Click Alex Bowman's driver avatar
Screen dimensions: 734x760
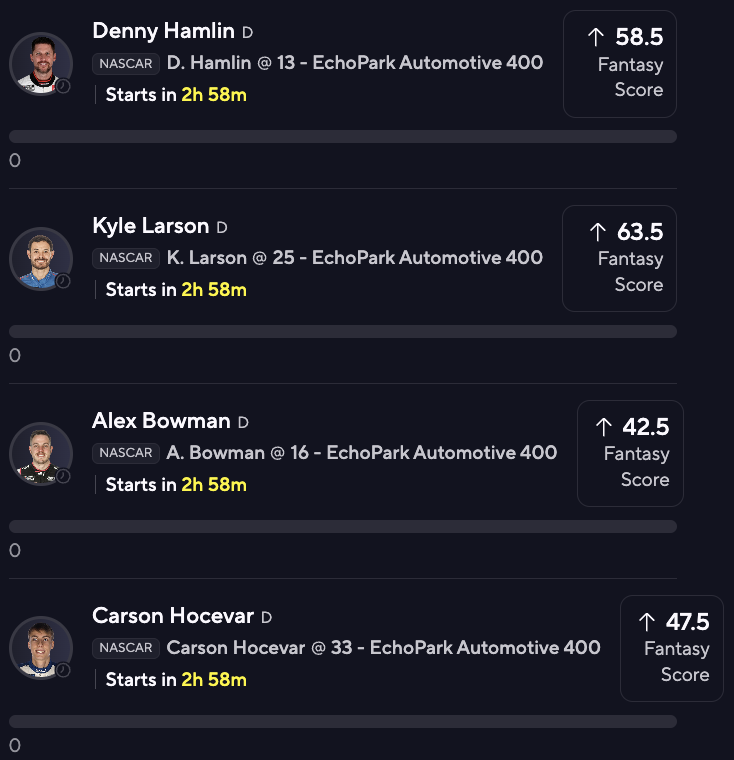tap(41, 453)
